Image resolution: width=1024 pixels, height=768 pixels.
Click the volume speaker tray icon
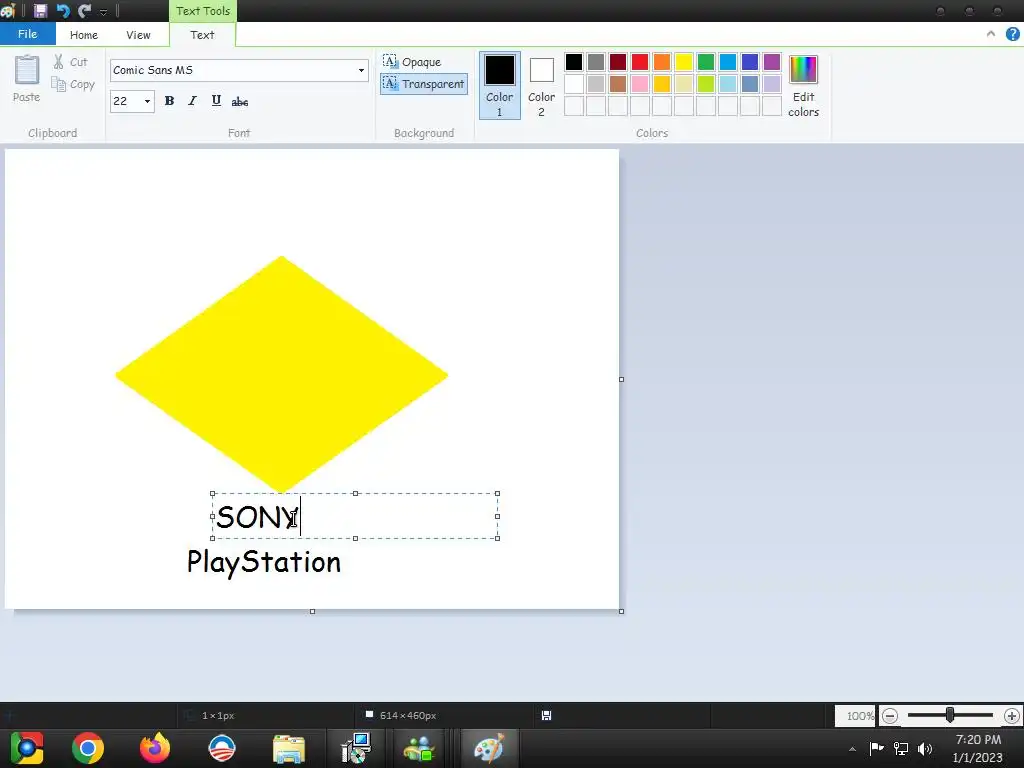[925, 748]
